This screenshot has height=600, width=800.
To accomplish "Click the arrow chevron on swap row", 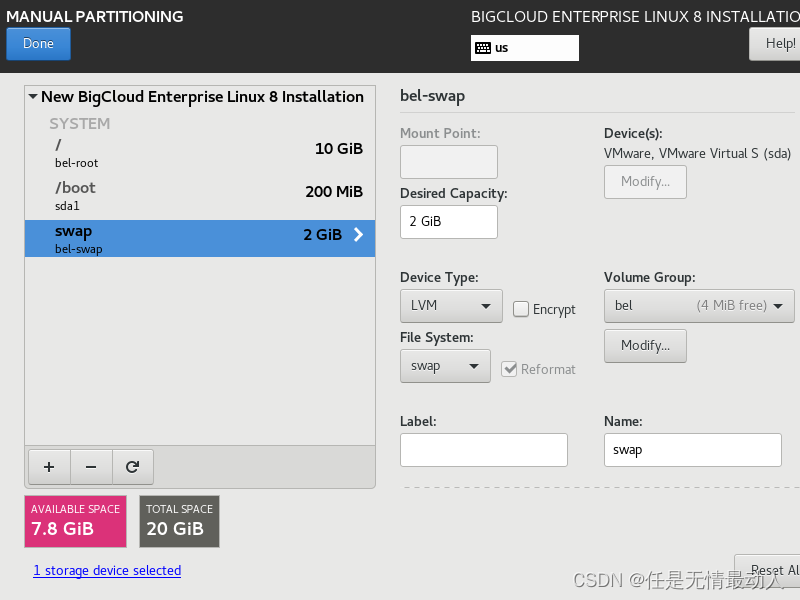I will pyautogui.click(x=359, y=235).
